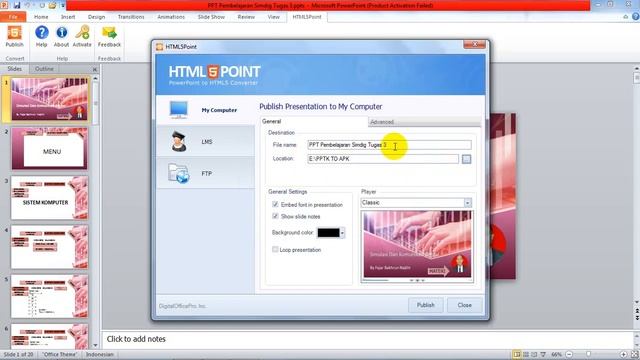Select the My Computer publish destination
Viewport: 640px width, 360px height.
[205, 110]
